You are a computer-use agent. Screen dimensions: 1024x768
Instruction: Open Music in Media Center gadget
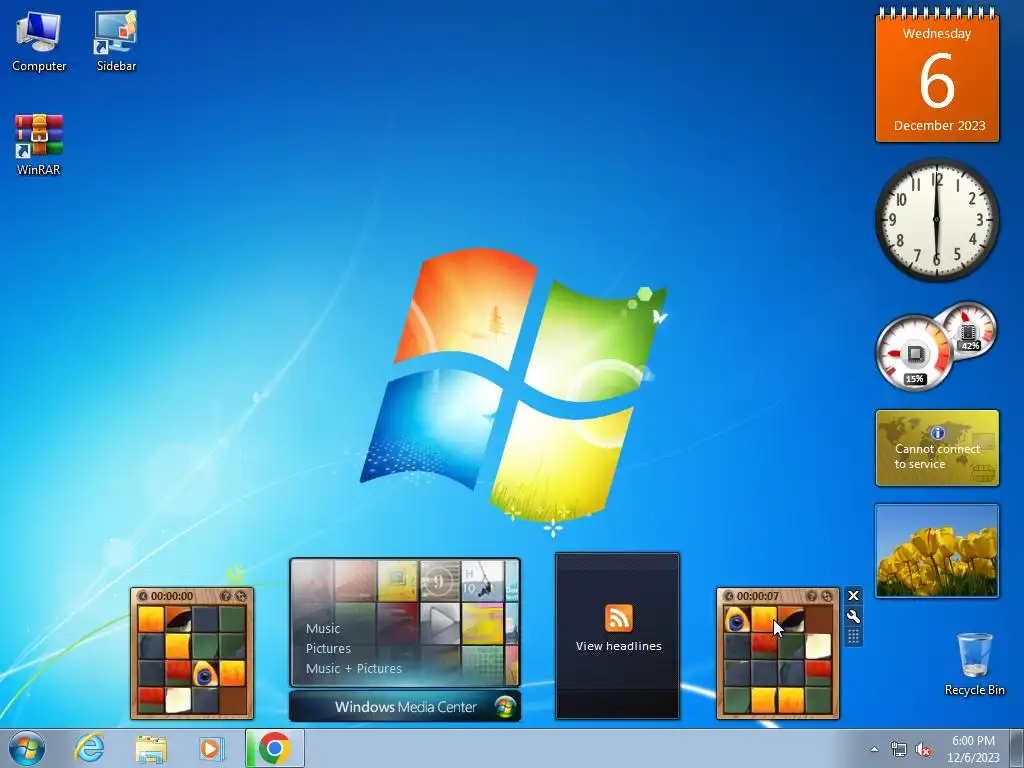[x=323, y=628]
